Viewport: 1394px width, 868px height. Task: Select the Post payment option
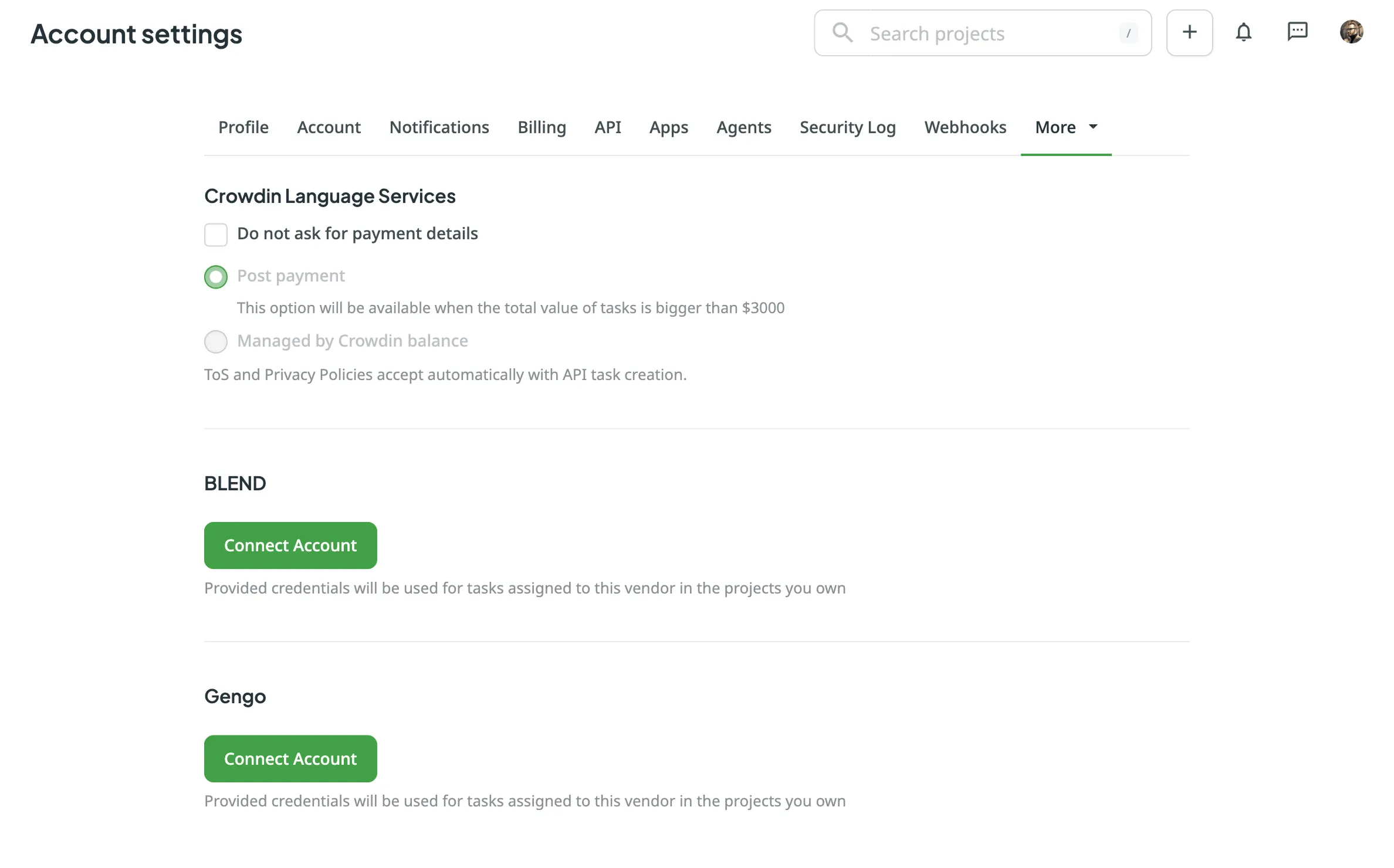pos(216,276)
